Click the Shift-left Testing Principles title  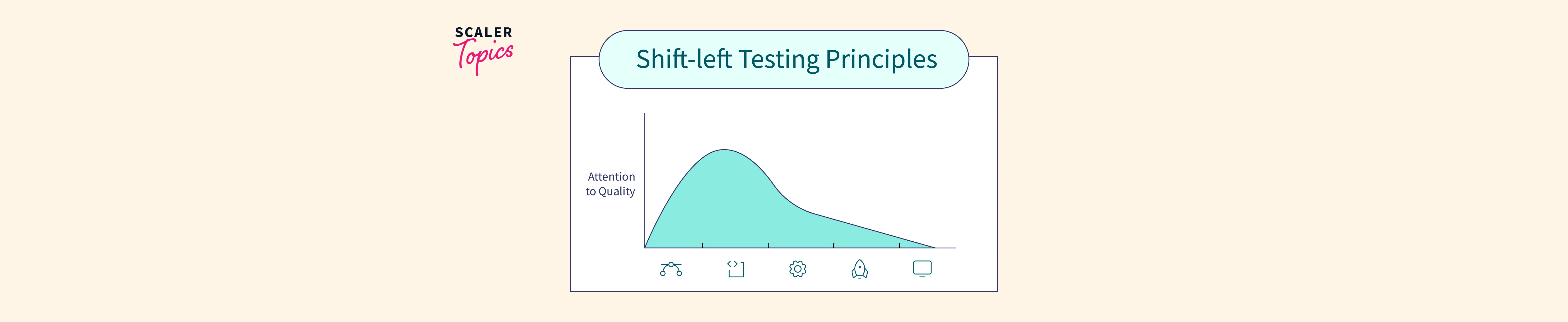[x=786, y=59]
